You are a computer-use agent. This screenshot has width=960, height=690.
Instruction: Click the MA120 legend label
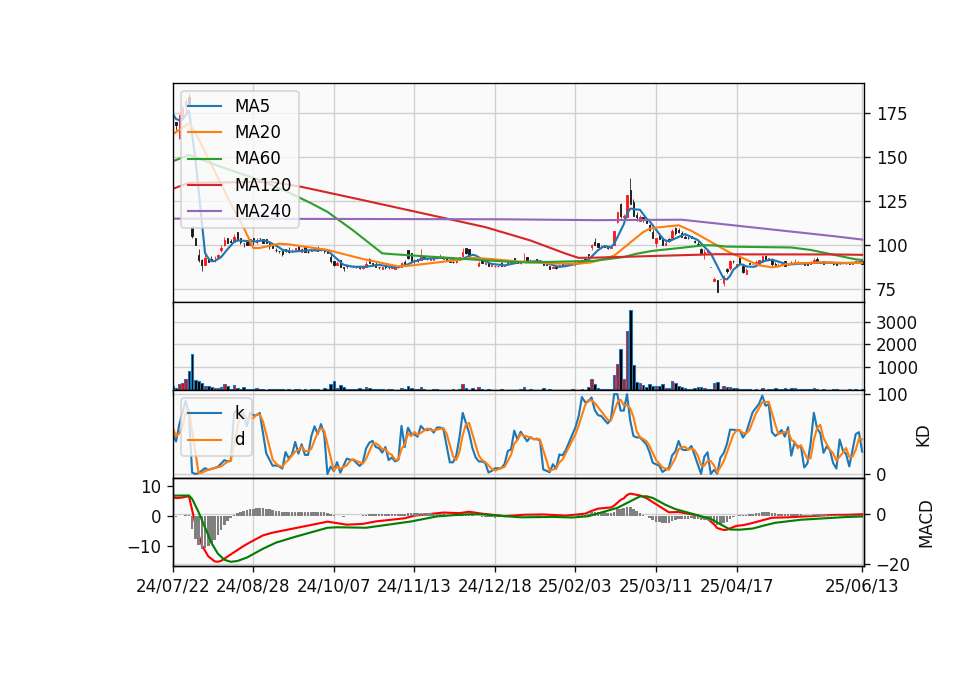pyautogui.click(x=263, y=184)
